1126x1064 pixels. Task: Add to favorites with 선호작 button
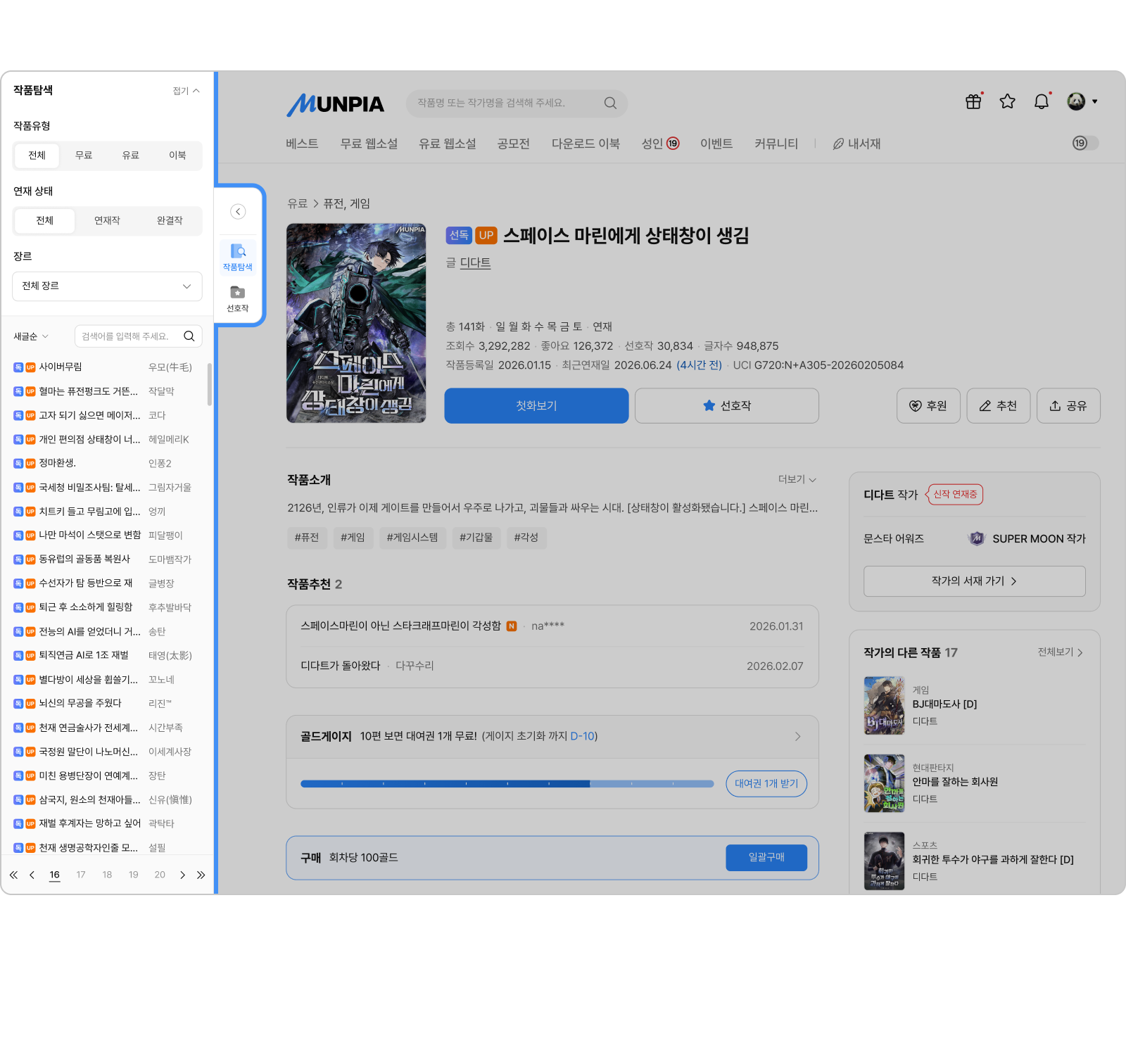pos(727,406)
